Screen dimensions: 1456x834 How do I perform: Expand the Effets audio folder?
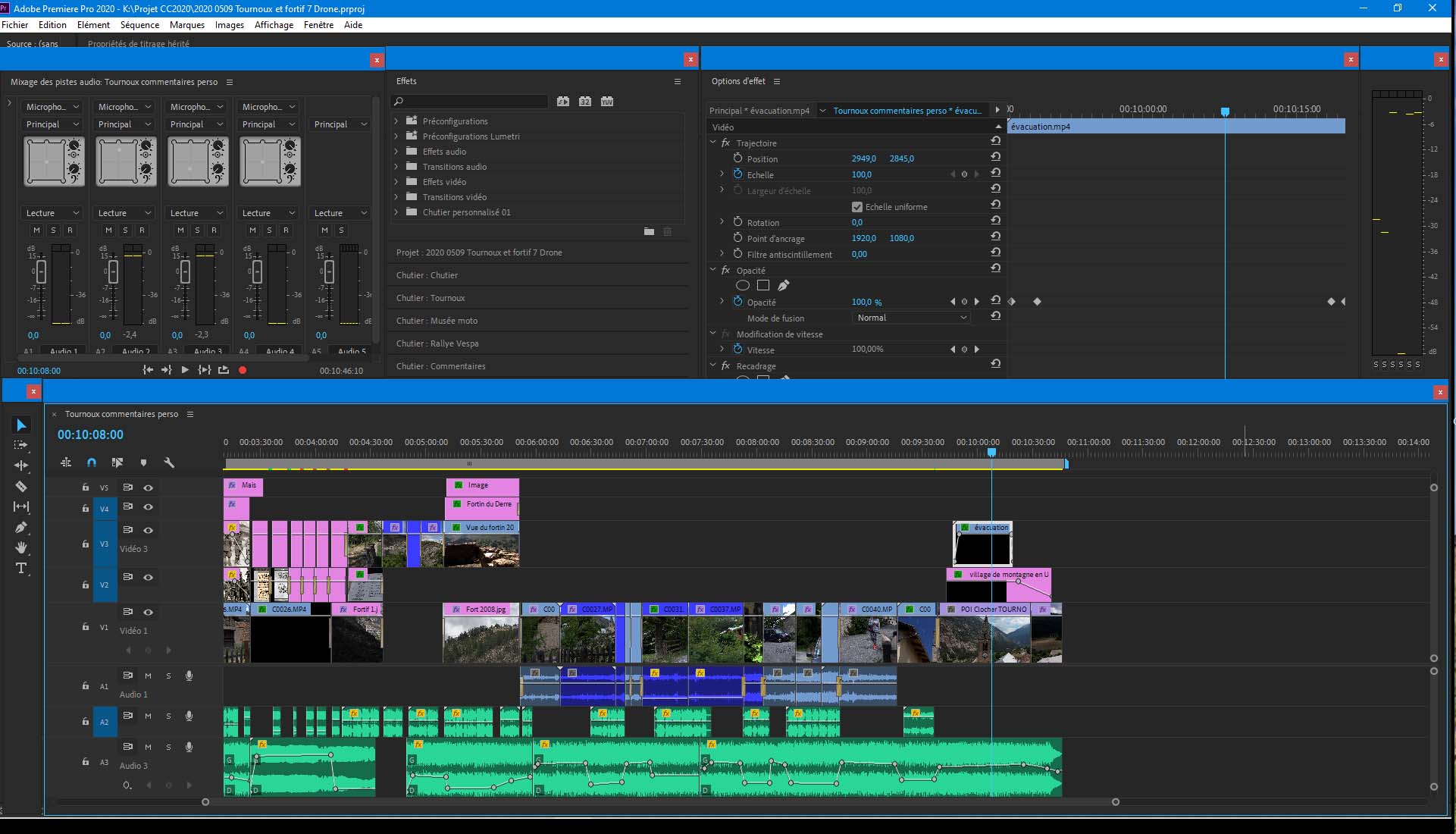point(396,152)
